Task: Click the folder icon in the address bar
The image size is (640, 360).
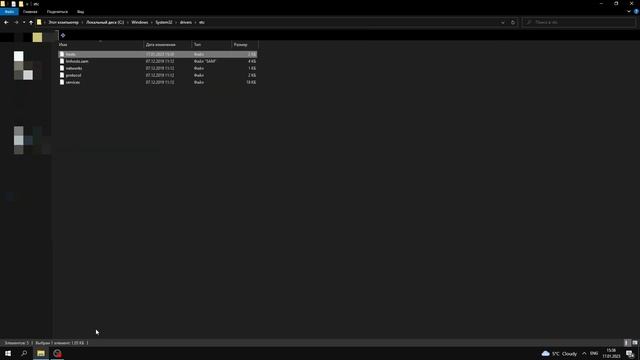Action: point(39,22)
